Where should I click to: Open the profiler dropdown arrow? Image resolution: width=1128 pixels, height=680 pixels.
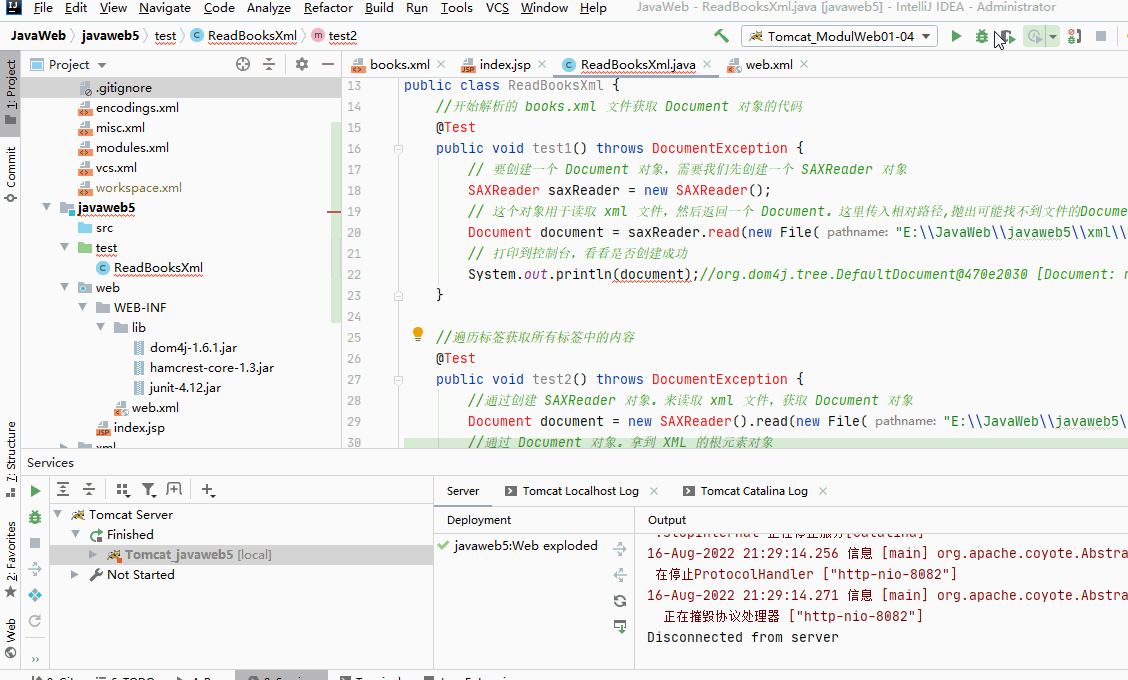coord(1052,36)
